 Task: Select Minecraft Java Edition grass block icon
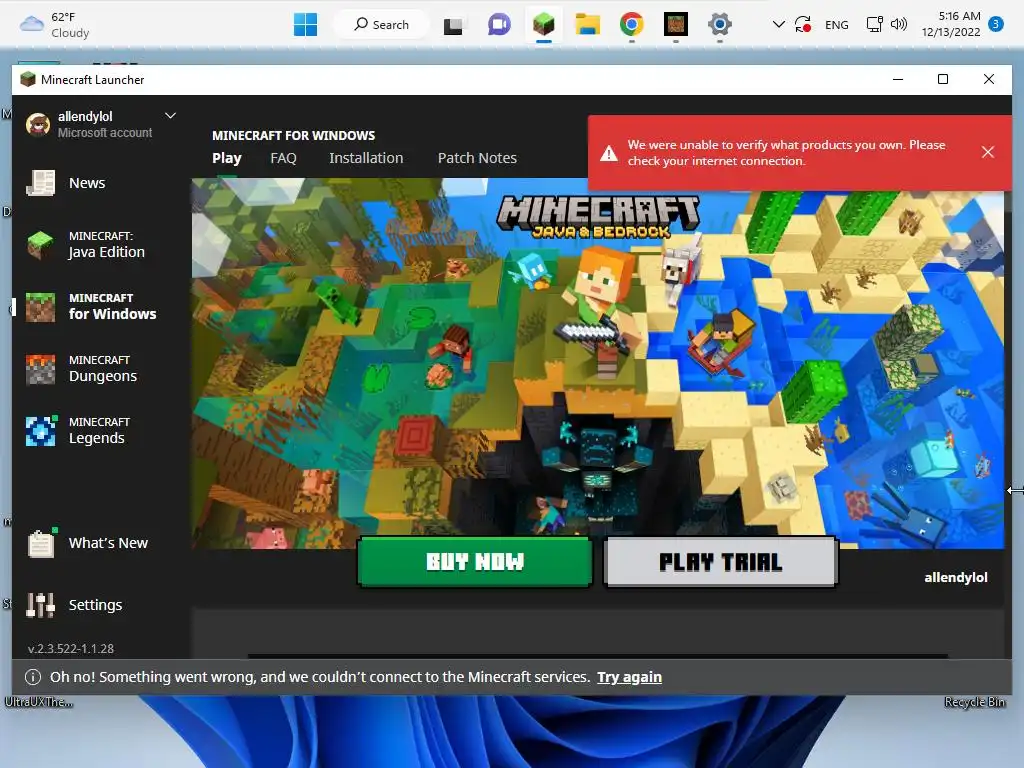(x=40, y=245)
